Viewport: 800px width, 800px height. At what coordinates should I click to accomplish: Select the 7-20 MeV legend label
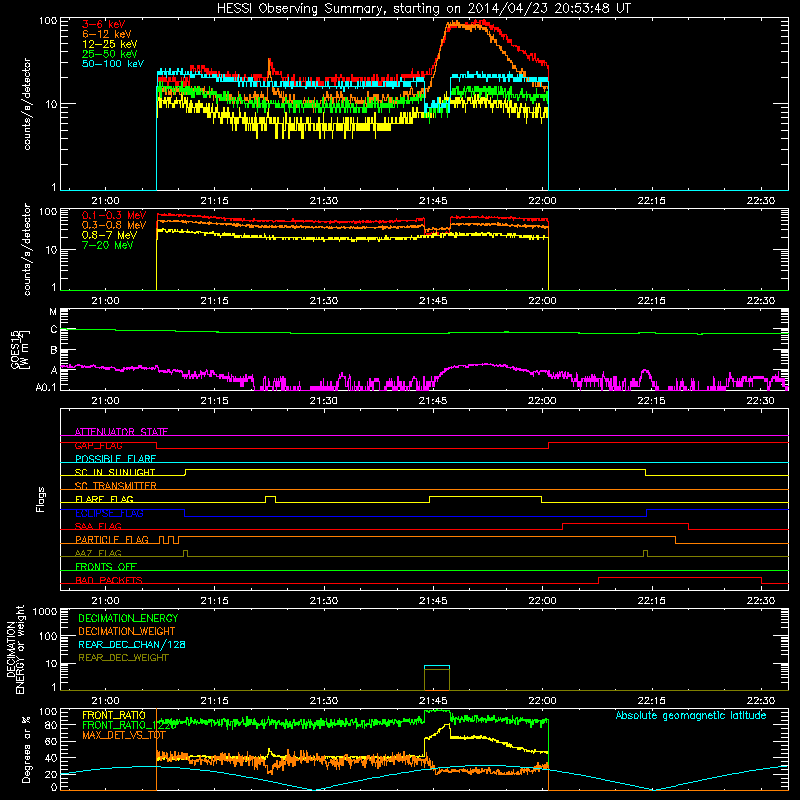(x=107, y=245)
